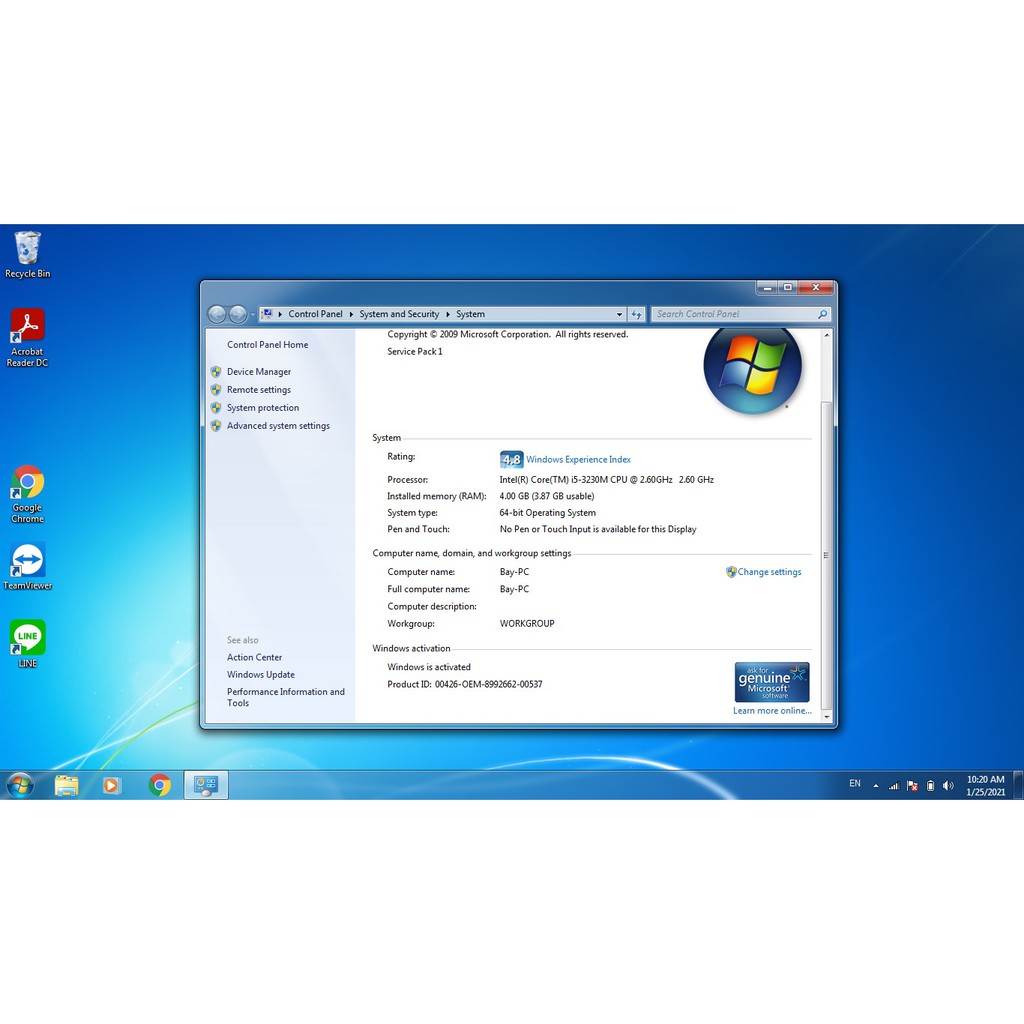The height and width of the screenshot is (1024, 1024).
Task: Click the Windows Experience Index link
Action: coord(578,460)
